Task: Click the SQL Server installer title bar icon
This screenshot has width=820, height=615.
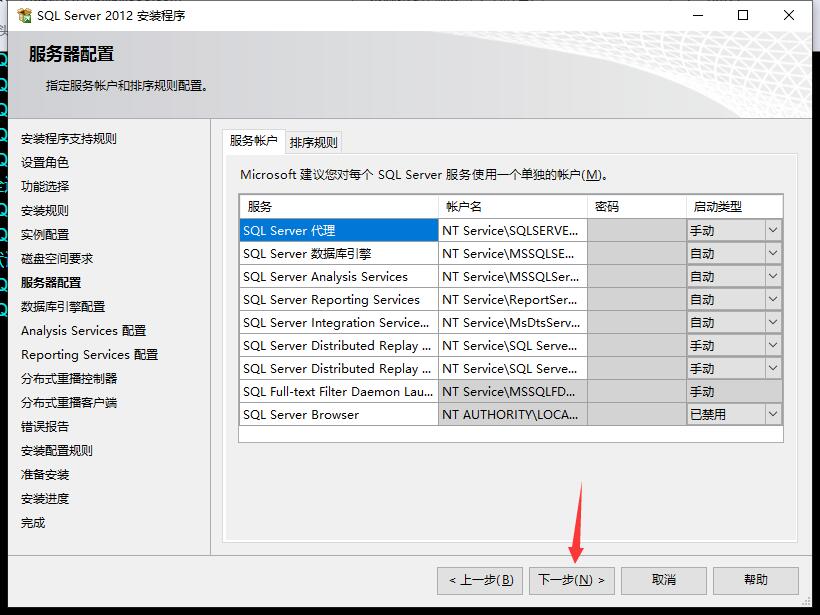Action: (x=24, y=16)
